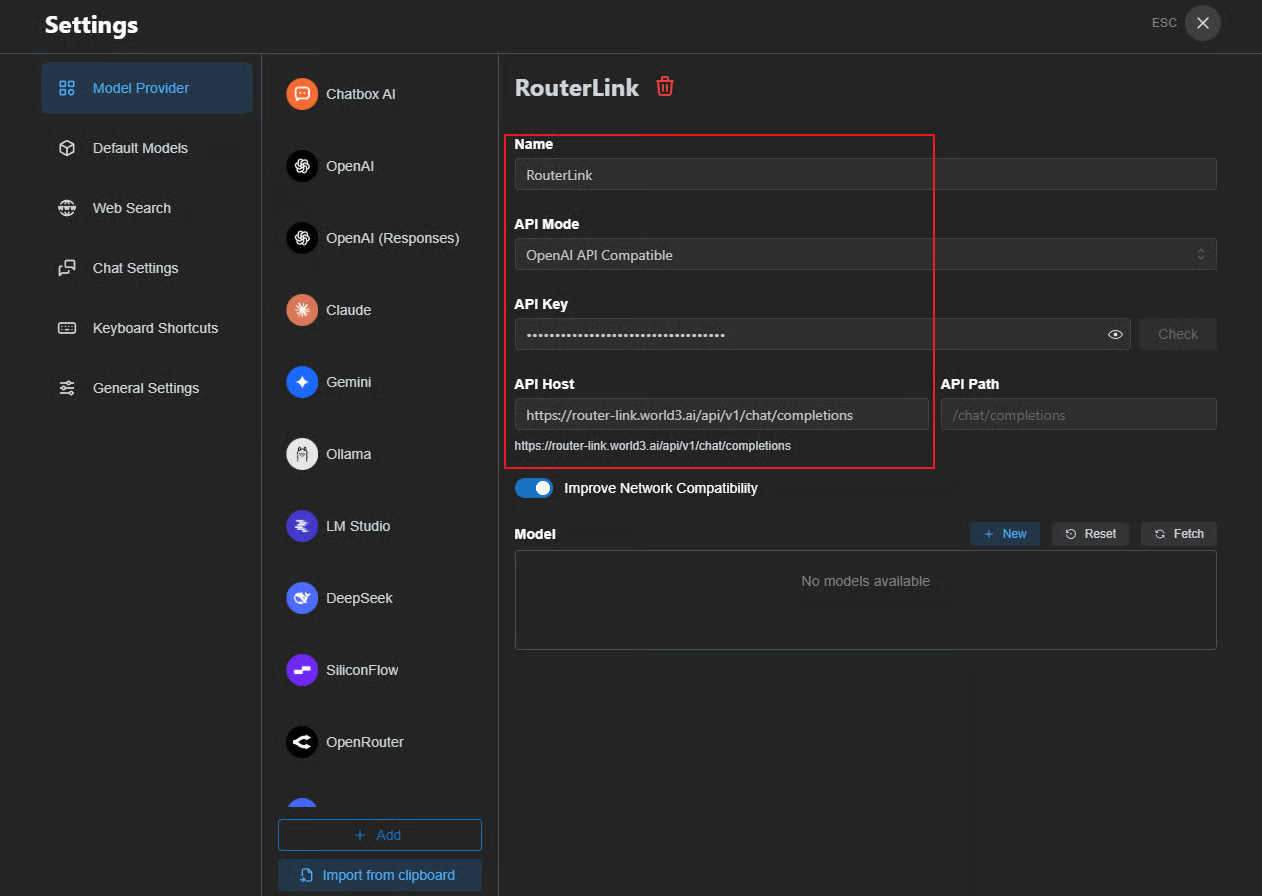
Task: Click the API Host input field
Action: click(x=721, y=415)
